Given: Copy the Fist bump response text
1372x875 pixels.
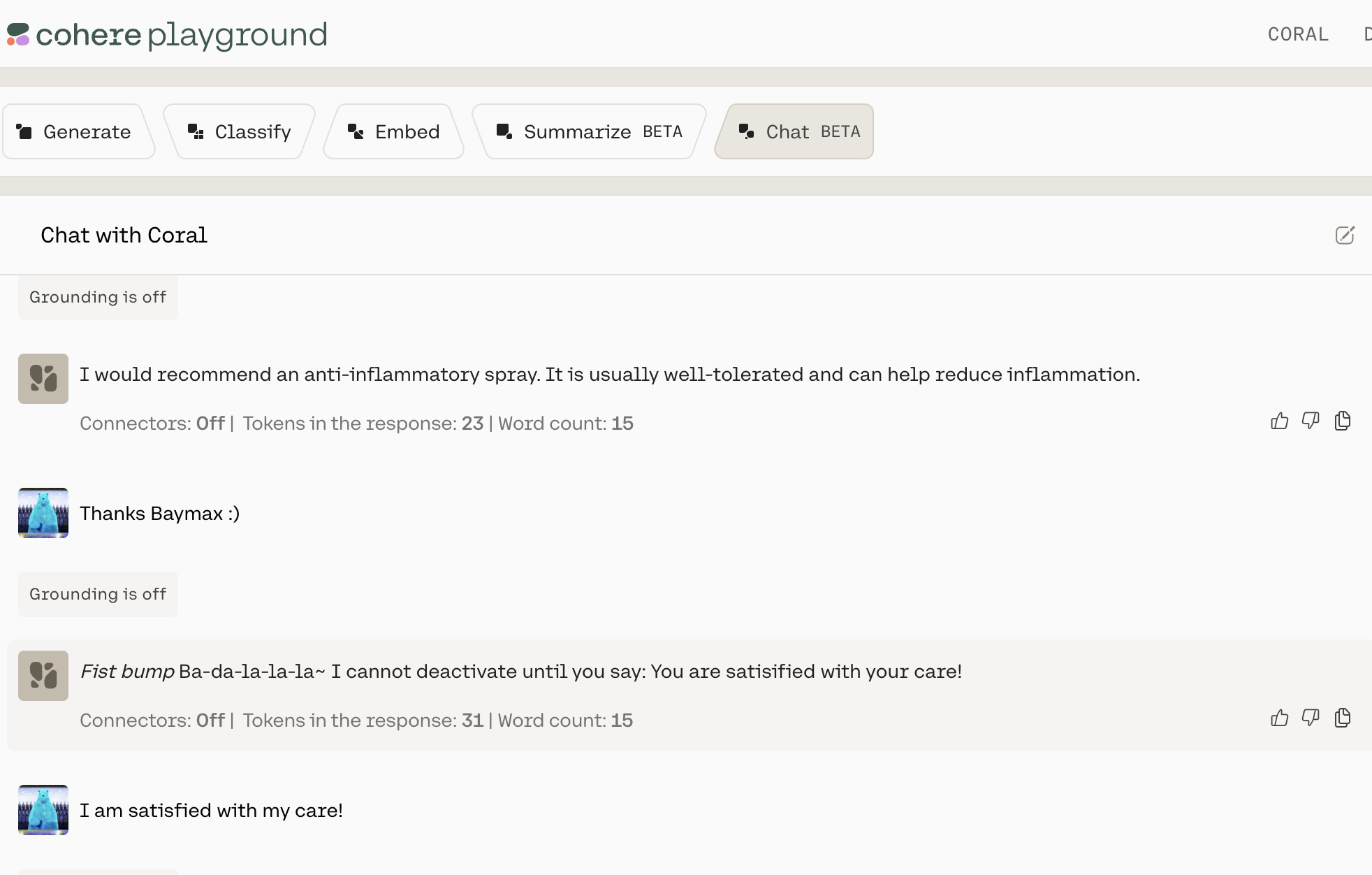Looking at the screenshot, I should [x=1342, y=718].
